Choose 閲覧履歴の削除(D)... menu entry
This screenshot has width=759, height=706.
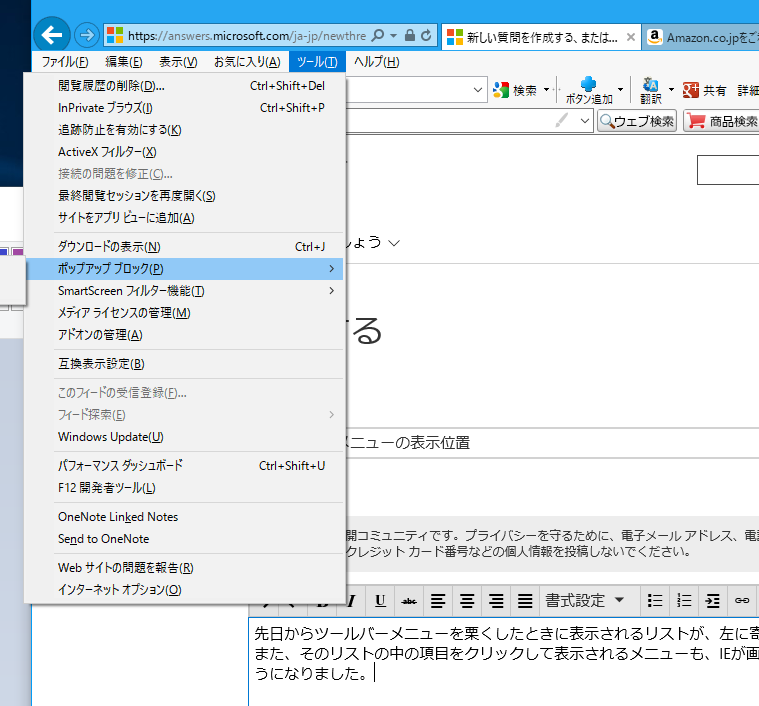pyautogui.click(x=185, y=86)
